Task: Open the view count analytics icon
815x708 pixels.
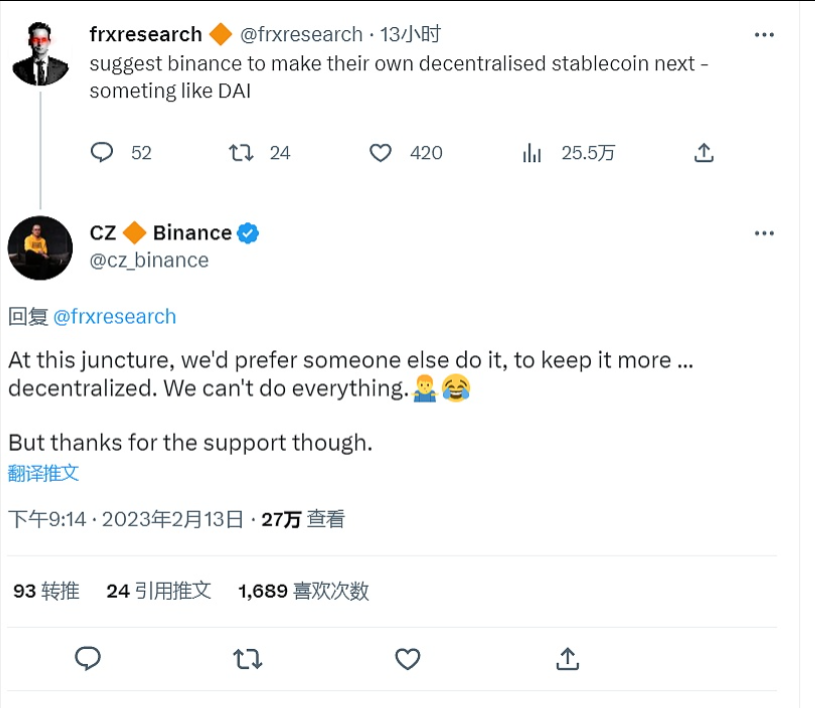Action: (x=532, y=152)
